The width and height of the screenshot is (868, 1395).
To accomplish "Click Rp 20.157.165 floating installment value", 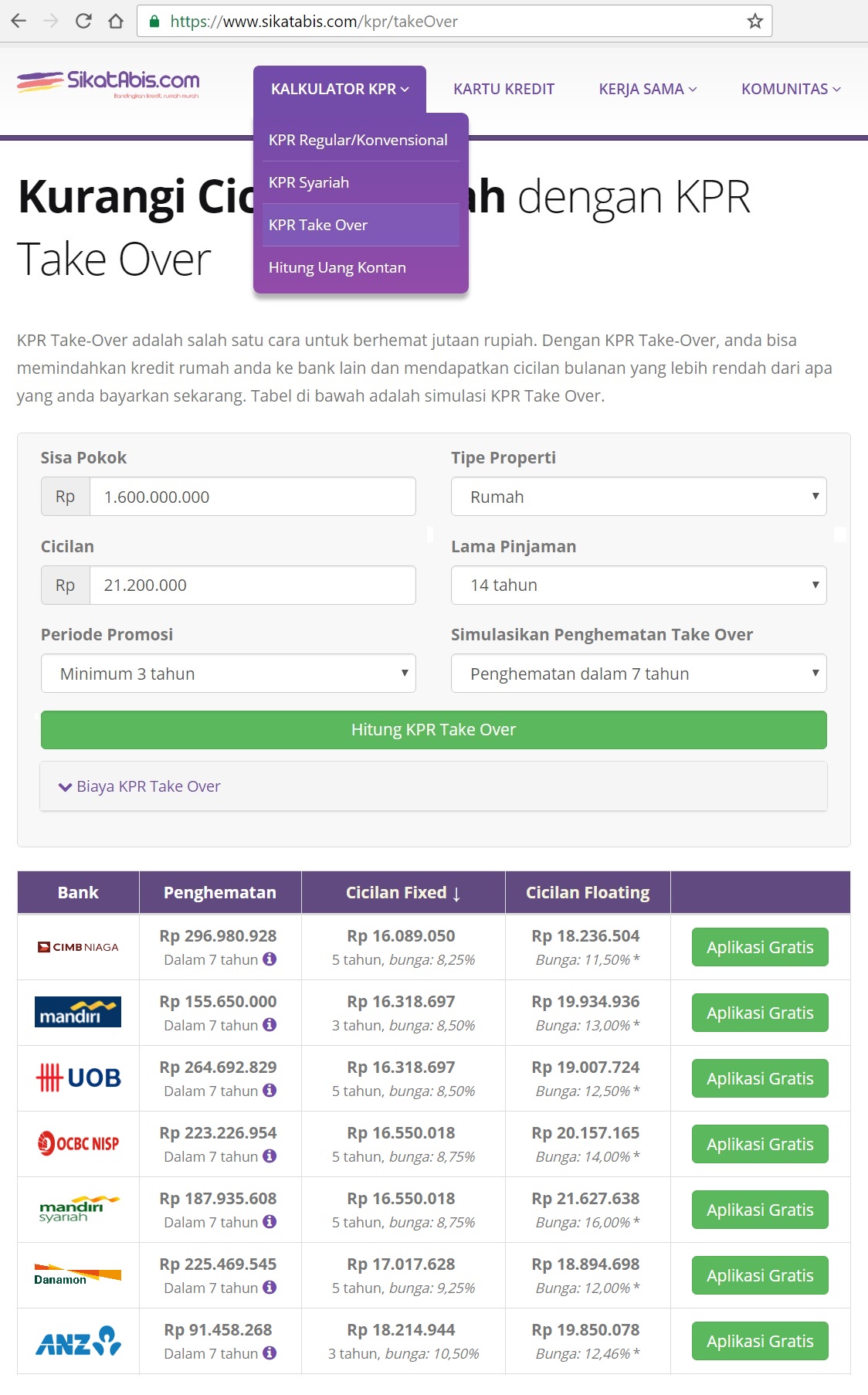I will tap(585, 1132).
